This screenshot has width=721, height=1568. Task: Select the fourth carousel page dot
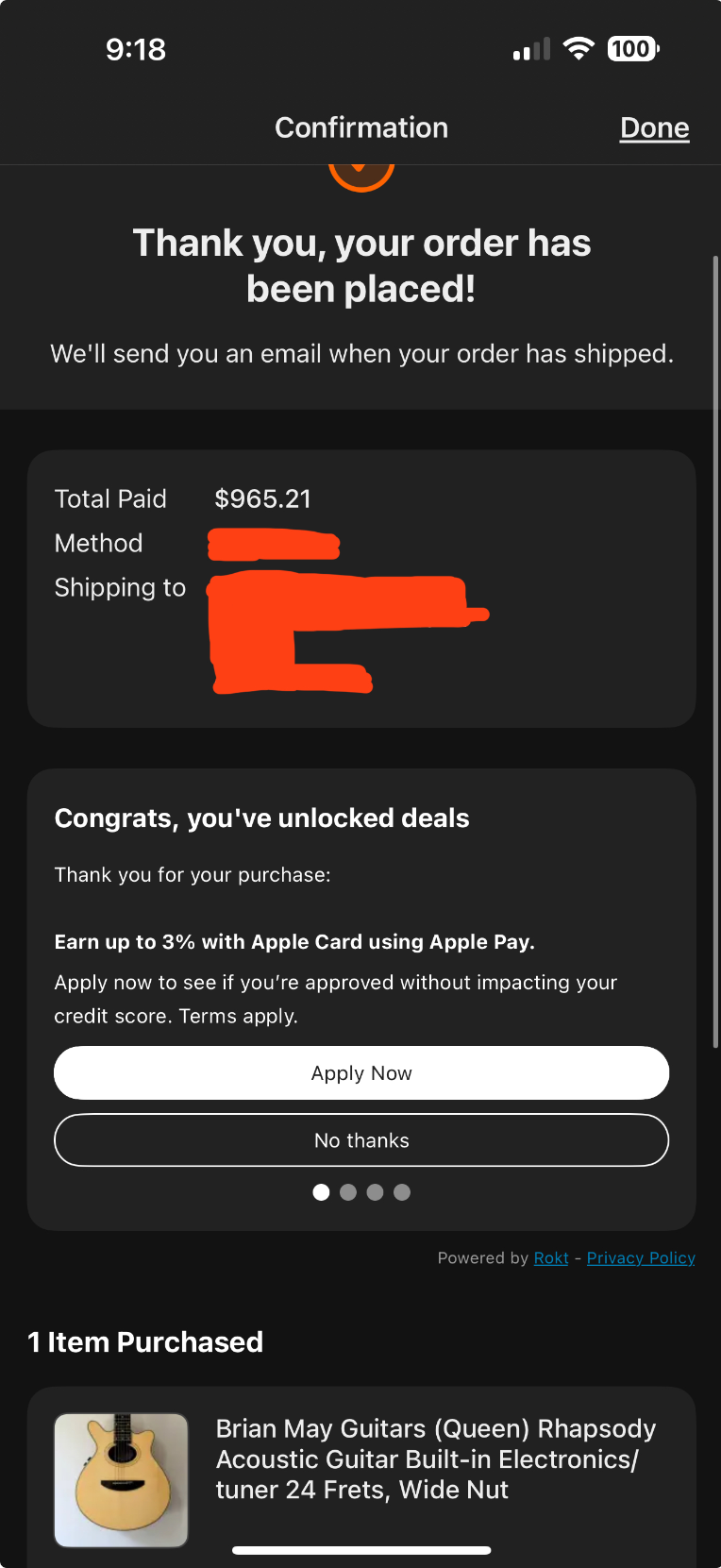coord(402,1192)
